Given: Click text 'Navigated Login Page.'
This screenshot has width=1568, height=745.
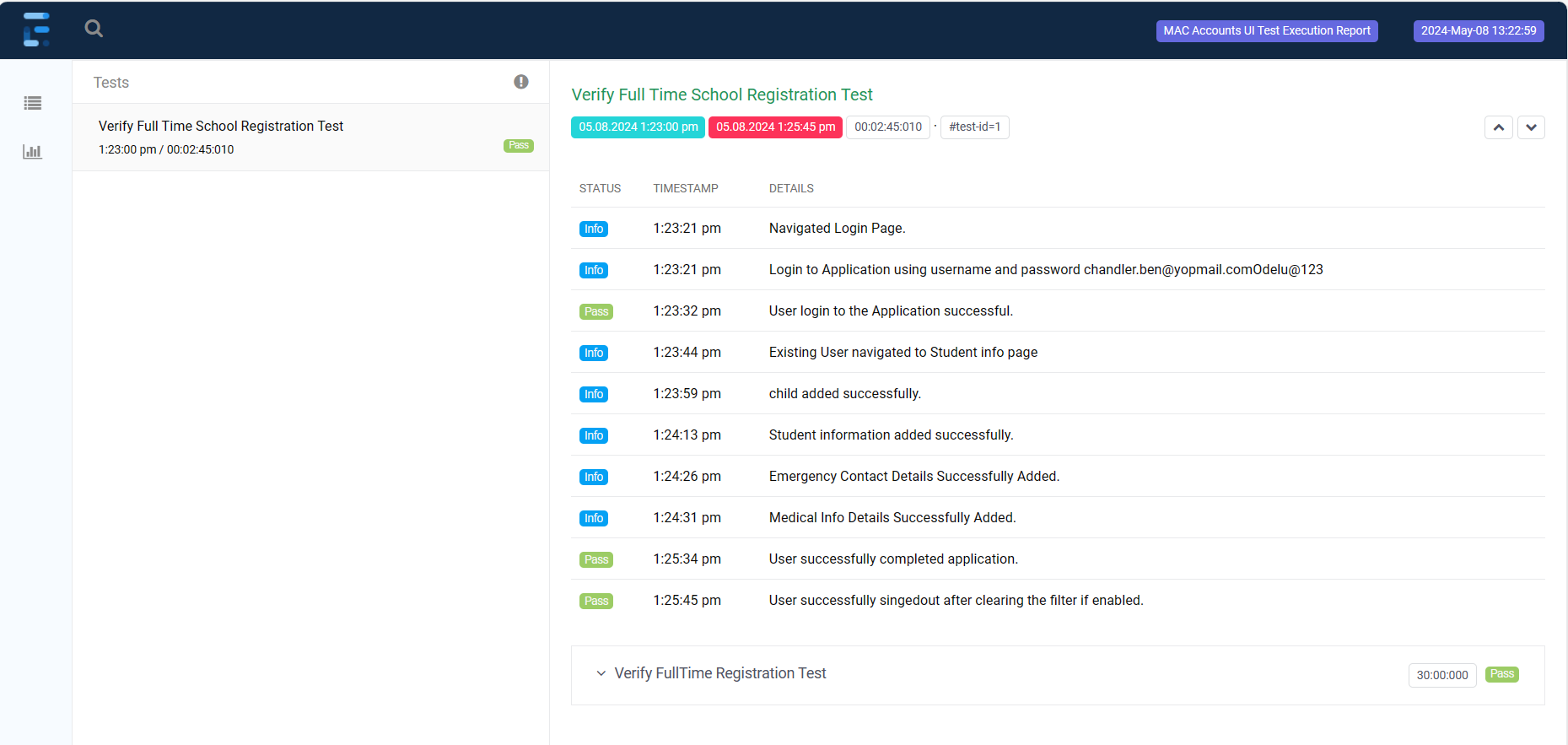Looking at the screenshot, I should tap(837, 229).
